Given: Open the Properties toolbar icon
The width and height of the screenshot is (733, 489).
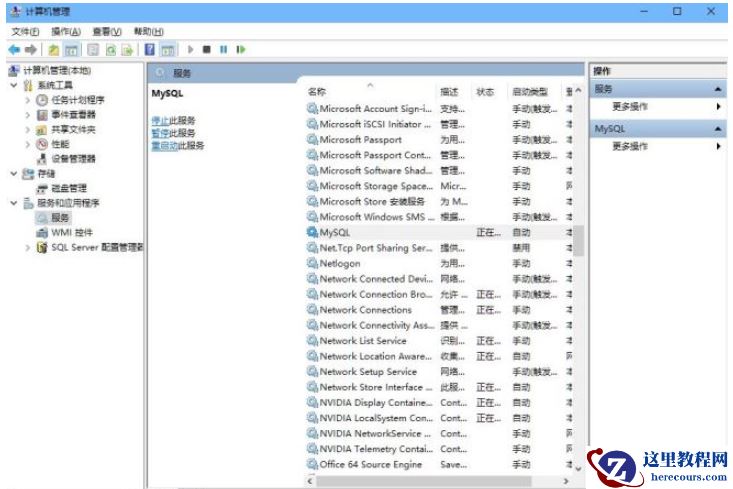Looking at the screenshot, I should pos(93,49).
